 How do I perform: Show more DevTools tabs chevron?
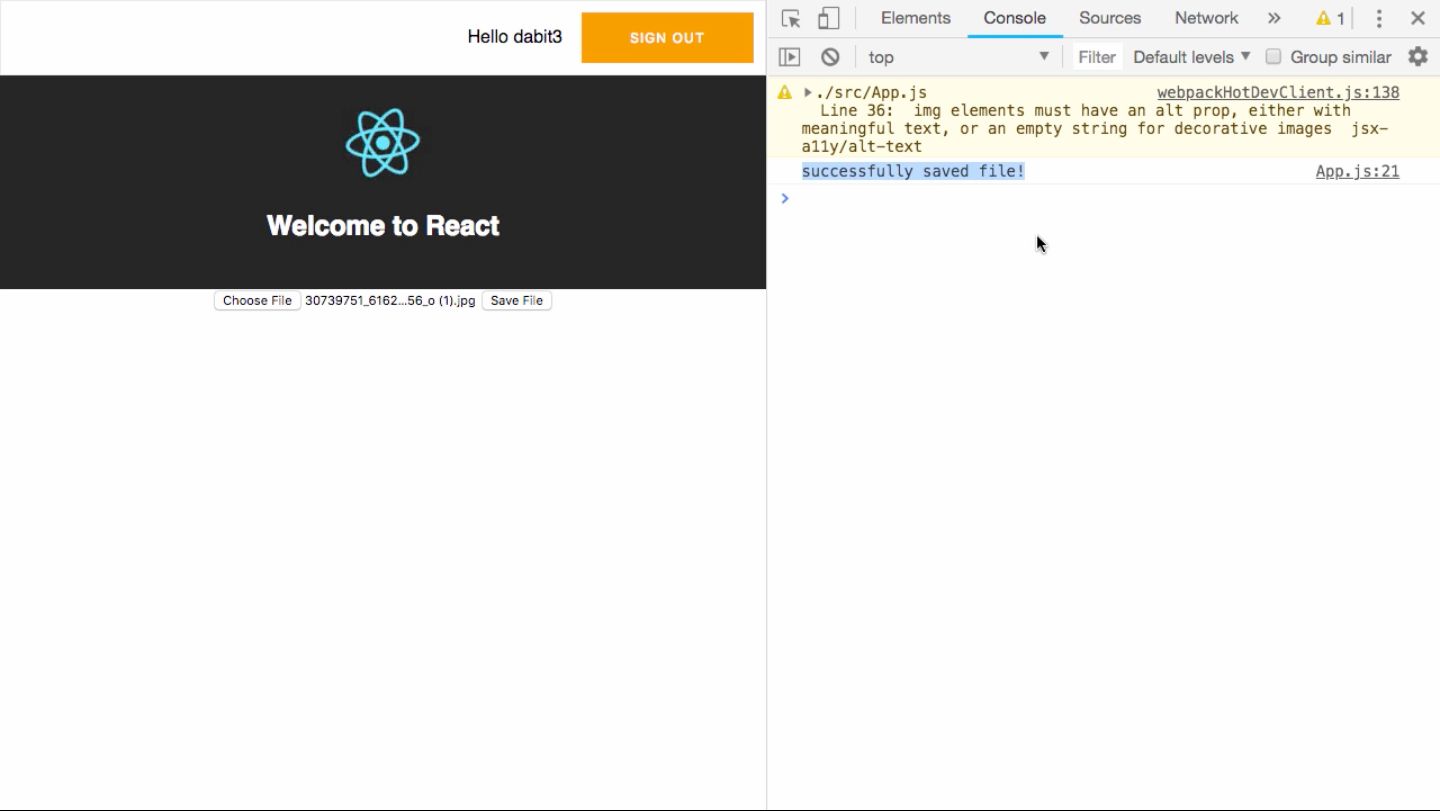pos(1274,18)
